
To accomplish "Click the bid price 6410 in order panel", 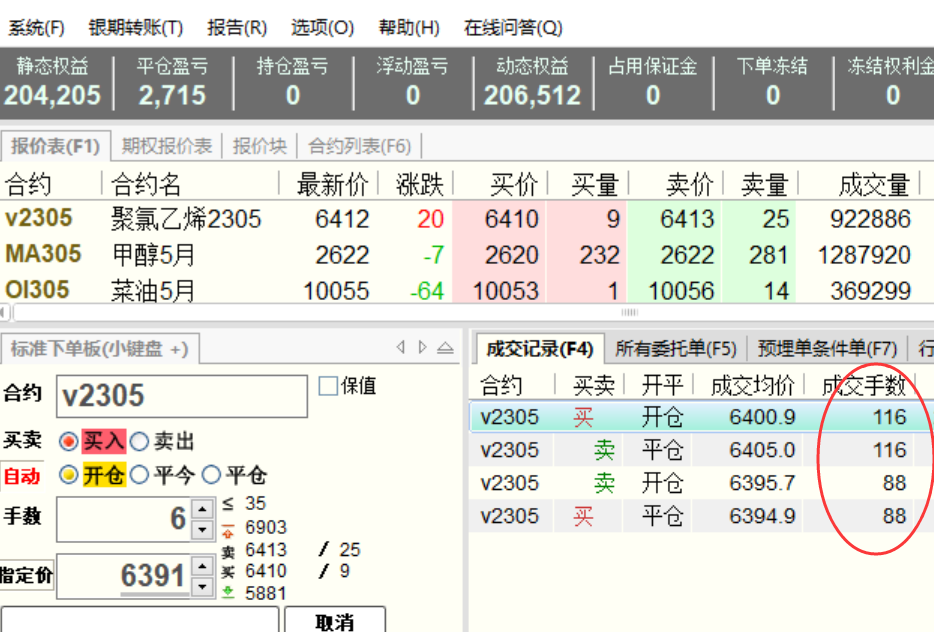I will point(265,571).
